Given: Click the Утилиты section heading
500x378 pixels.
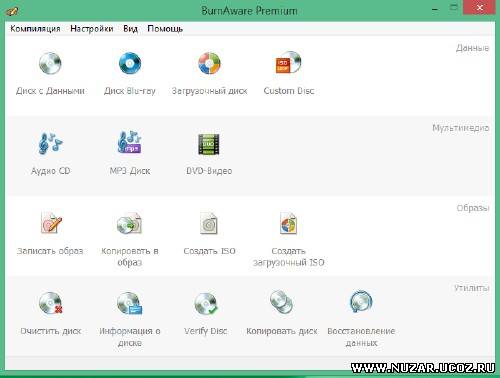Looking at the screenshot, I should point(471,288).
